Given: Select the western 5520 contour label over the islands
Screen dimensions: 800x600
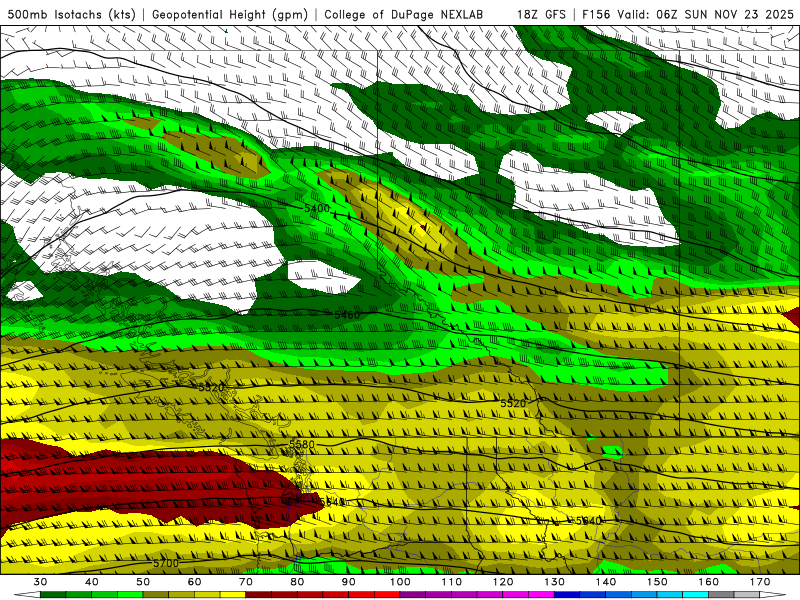Looking at the screenshot, I should pyautogui.click(x=211, y=388).
